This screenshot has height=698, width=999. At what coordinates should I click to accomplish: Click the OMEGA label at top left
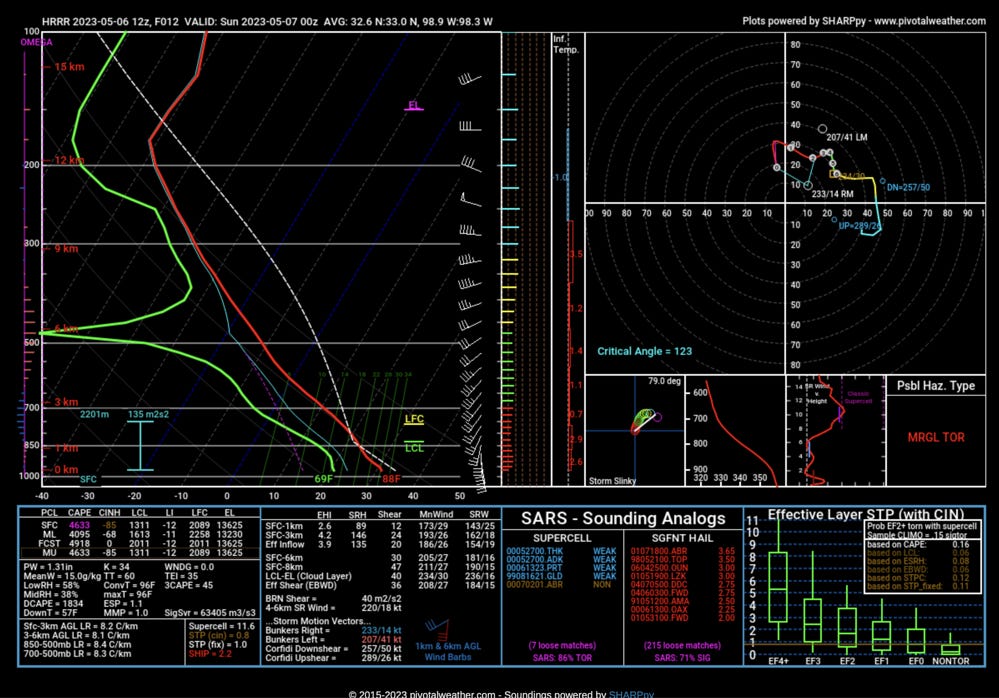(36, 42)
